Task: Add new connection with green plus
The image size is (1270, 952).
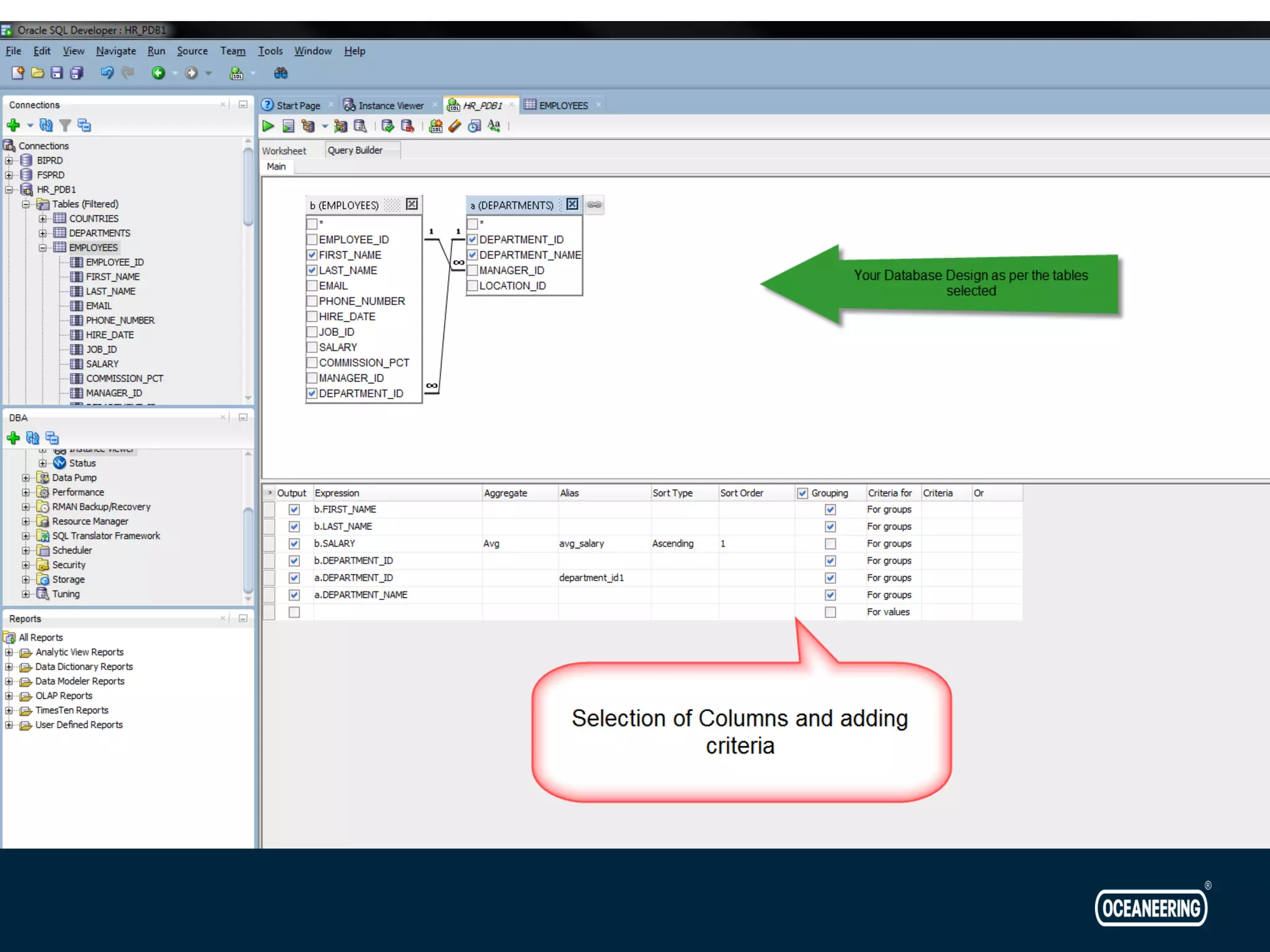Action: pos(13,125)
